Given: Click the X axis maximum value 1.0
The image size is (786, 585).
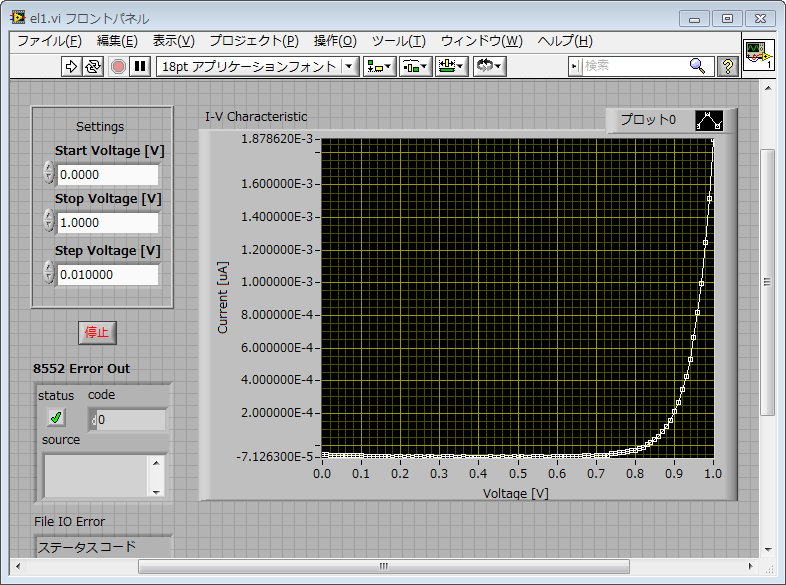Looking at the screenshot, I should 713,474.
